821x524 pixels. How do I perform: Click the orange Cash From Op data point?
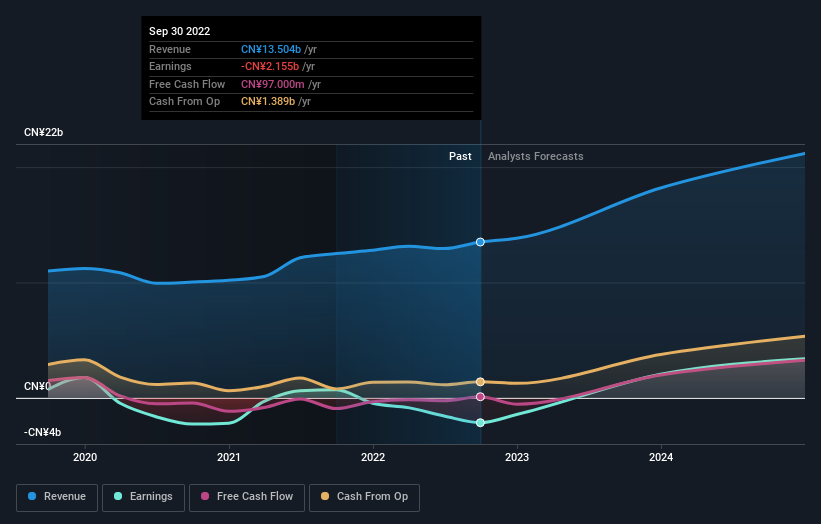click(480, 382)
